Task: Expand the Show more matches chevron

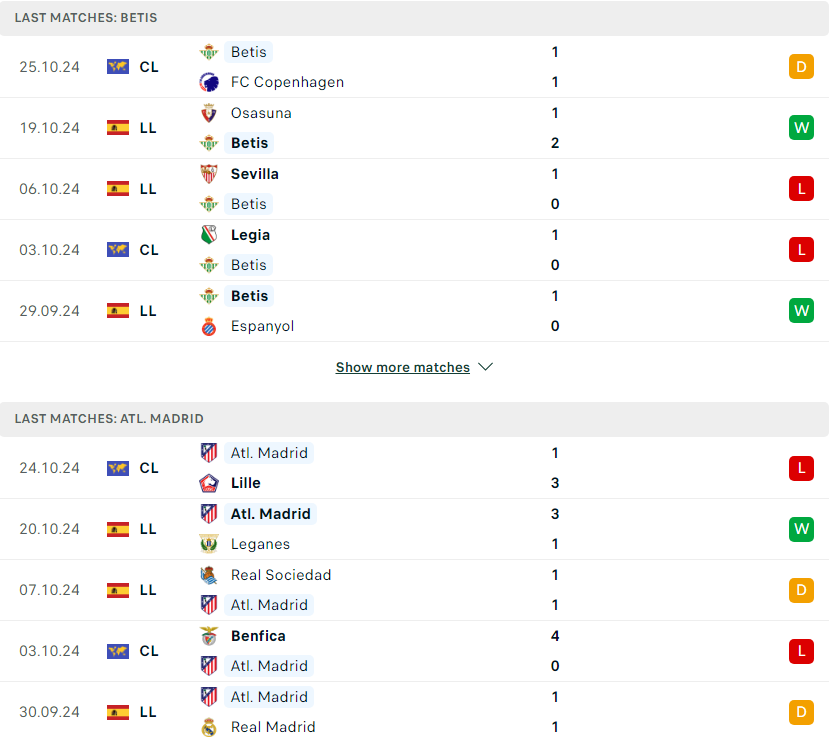Action: pos(485,368)
